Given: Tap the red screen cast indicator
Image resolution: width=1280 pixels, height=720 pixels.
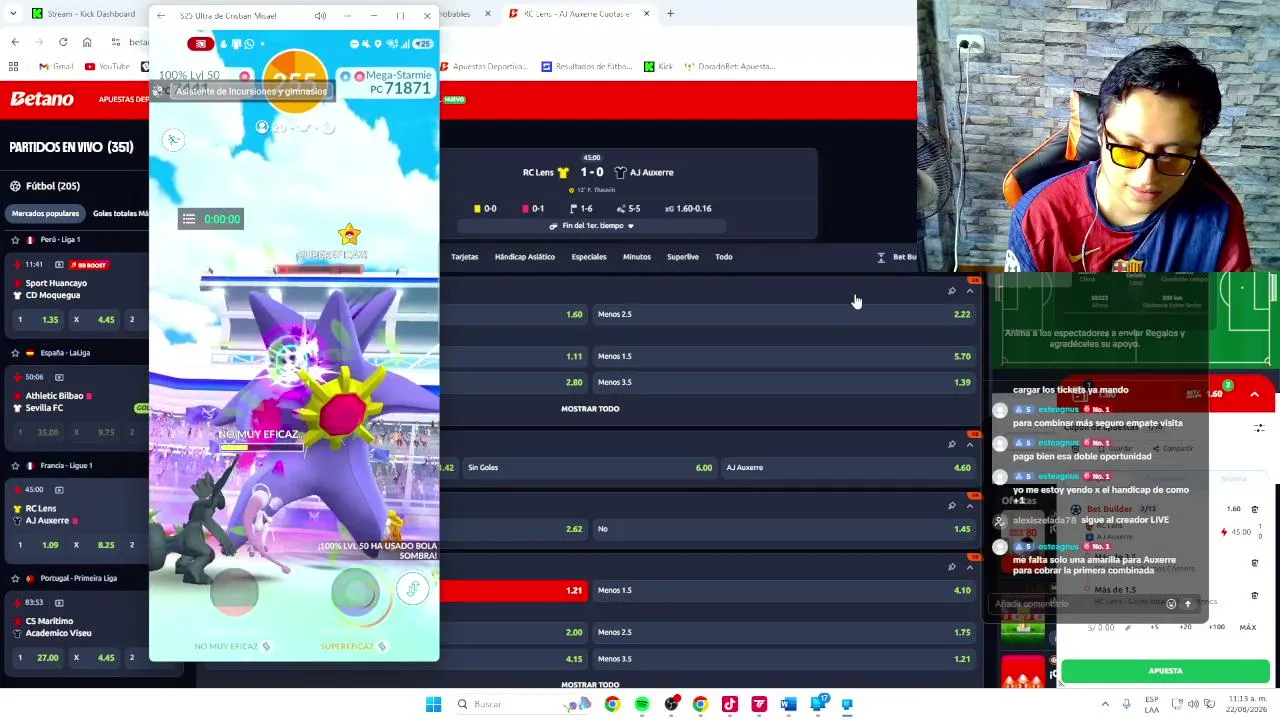Looking at the screenshot, I should coord(201,44).
